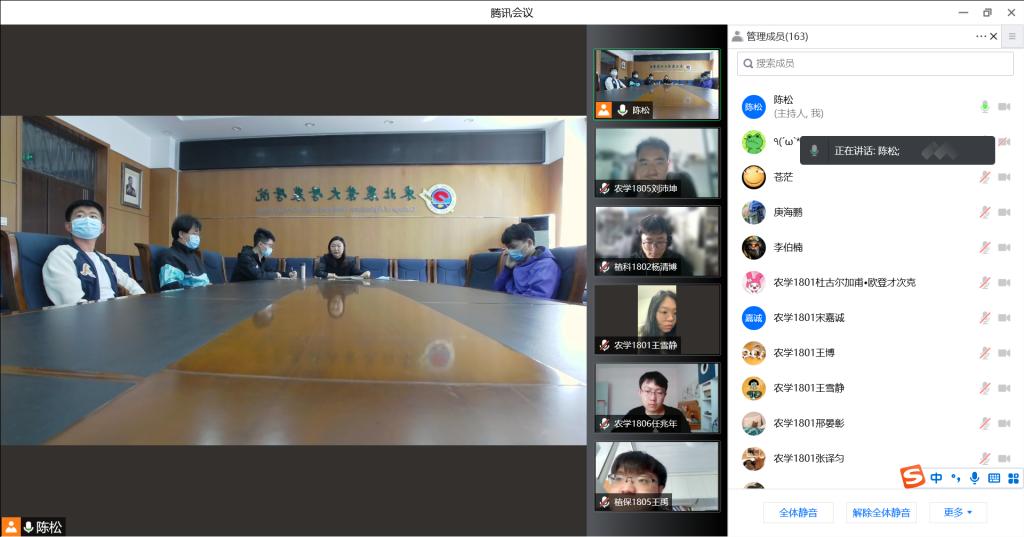Open the three-dots options in member panel
The image size is (1024, 537).
point(981,36)
